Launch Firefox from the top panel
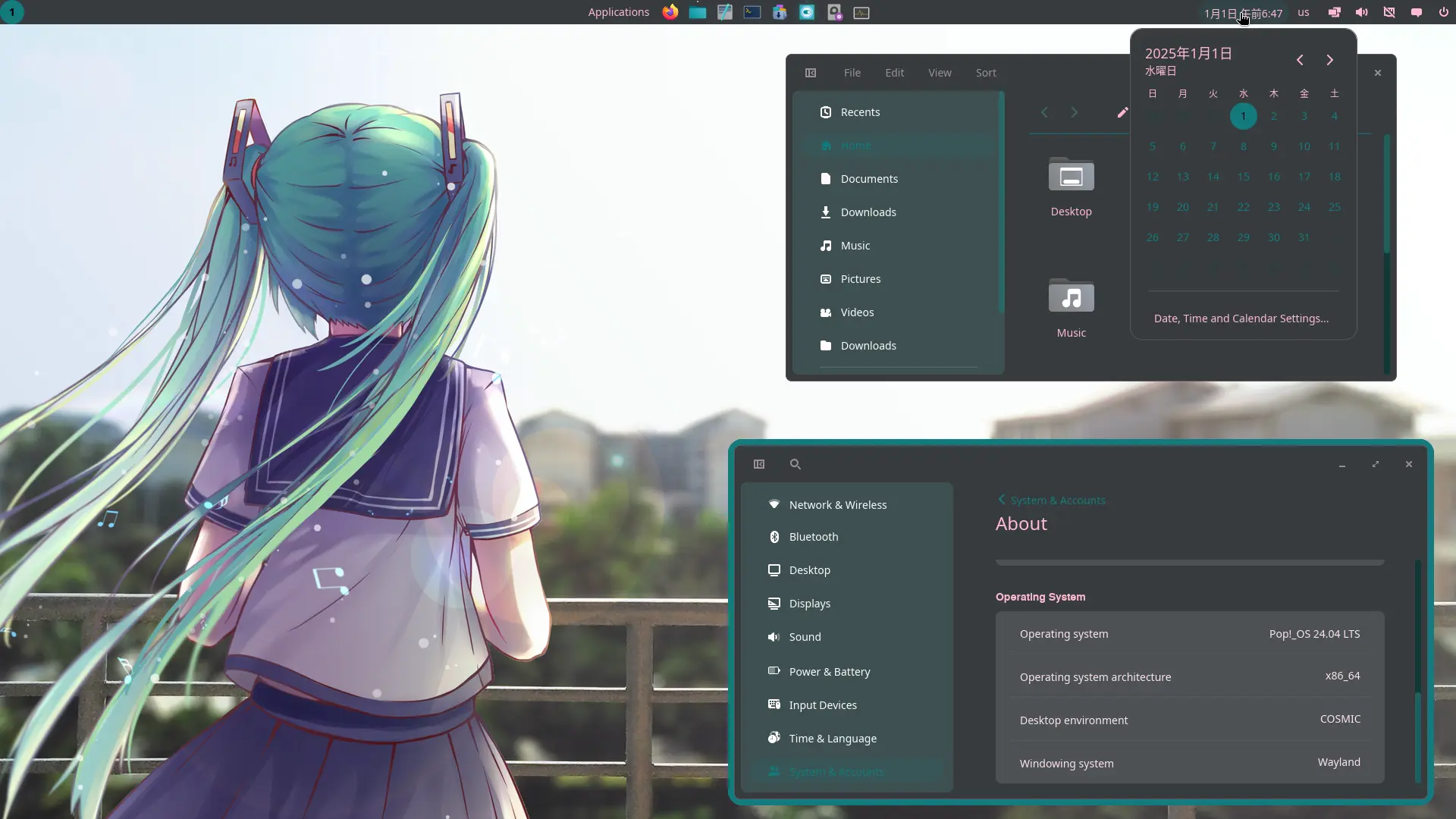The width and height of the screenshot is (1456, 819). point(670,12)
